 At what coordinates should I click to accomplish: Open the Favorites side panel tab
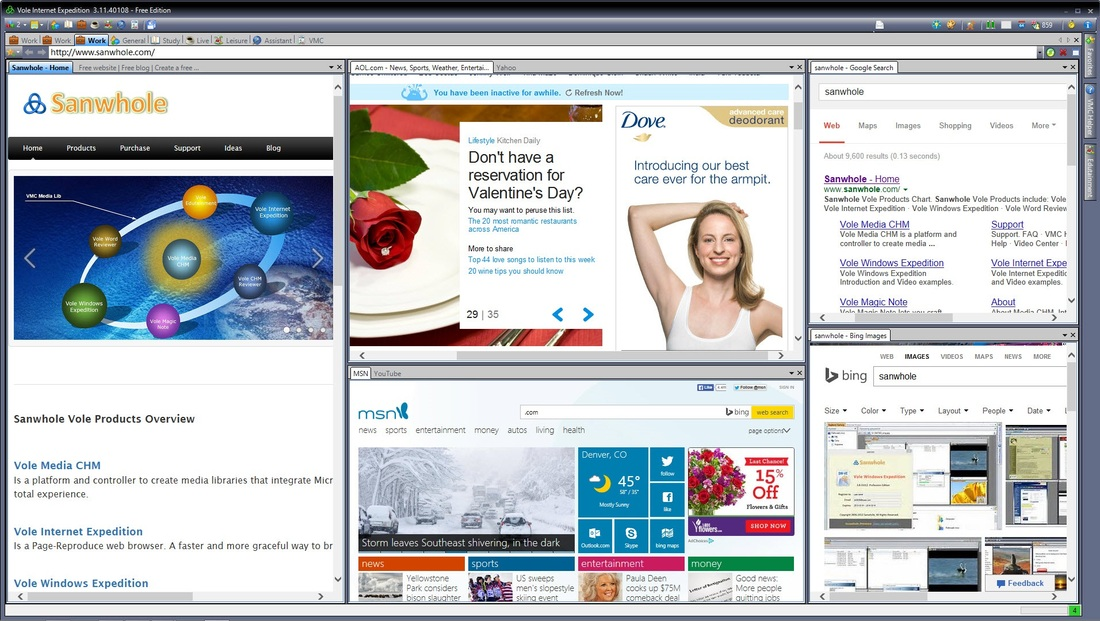click(1089, 54)
